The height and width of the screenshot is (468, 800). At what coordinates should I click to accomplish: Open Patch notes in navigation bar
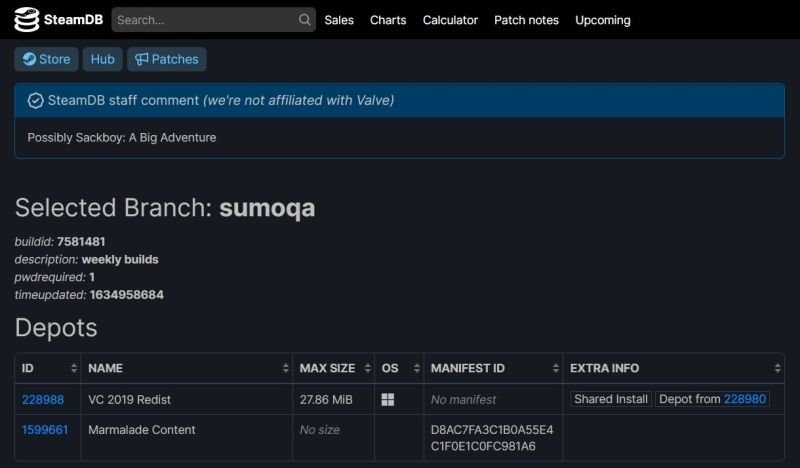coord(526,20)
